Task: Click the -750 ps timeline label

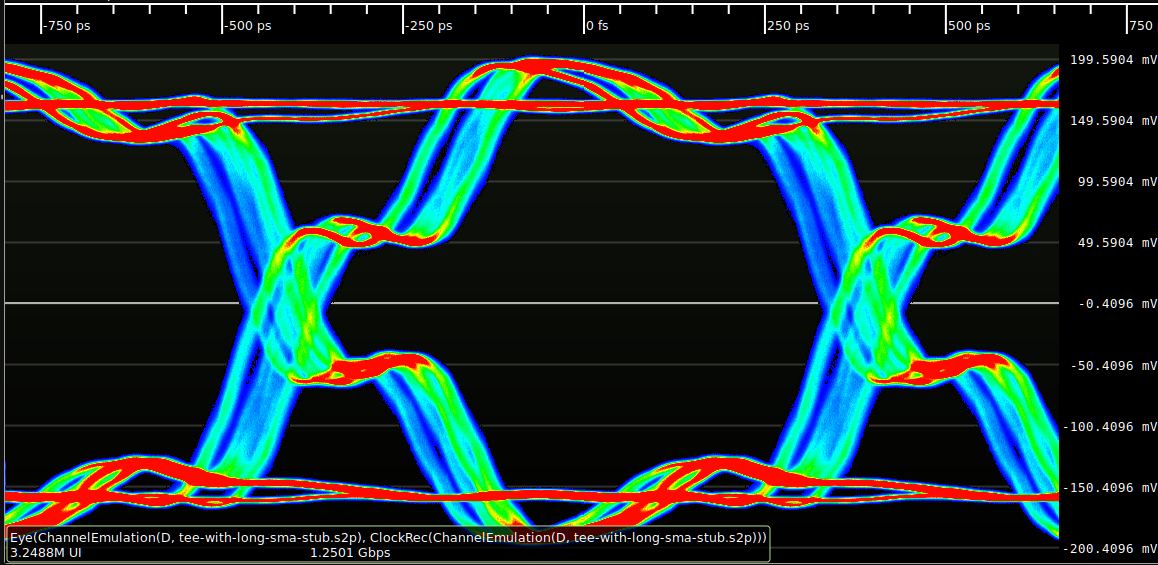Action: click(x=67, y=26)
